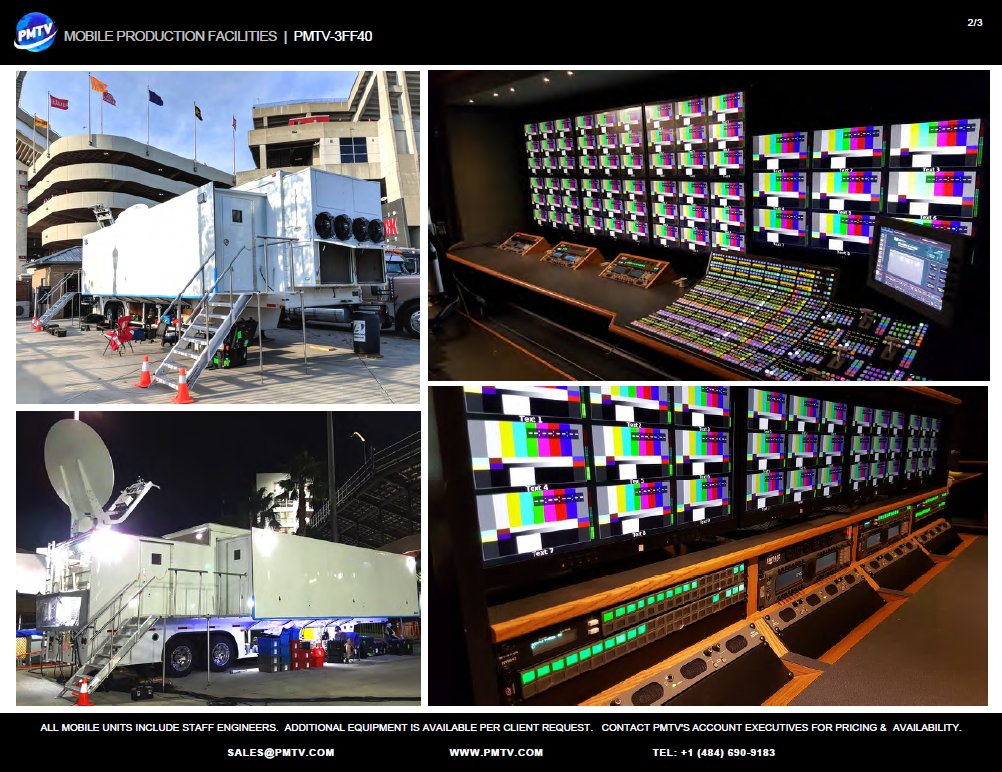
Task: Click the SALES@PMTV.COM email link
Action: 281,753
